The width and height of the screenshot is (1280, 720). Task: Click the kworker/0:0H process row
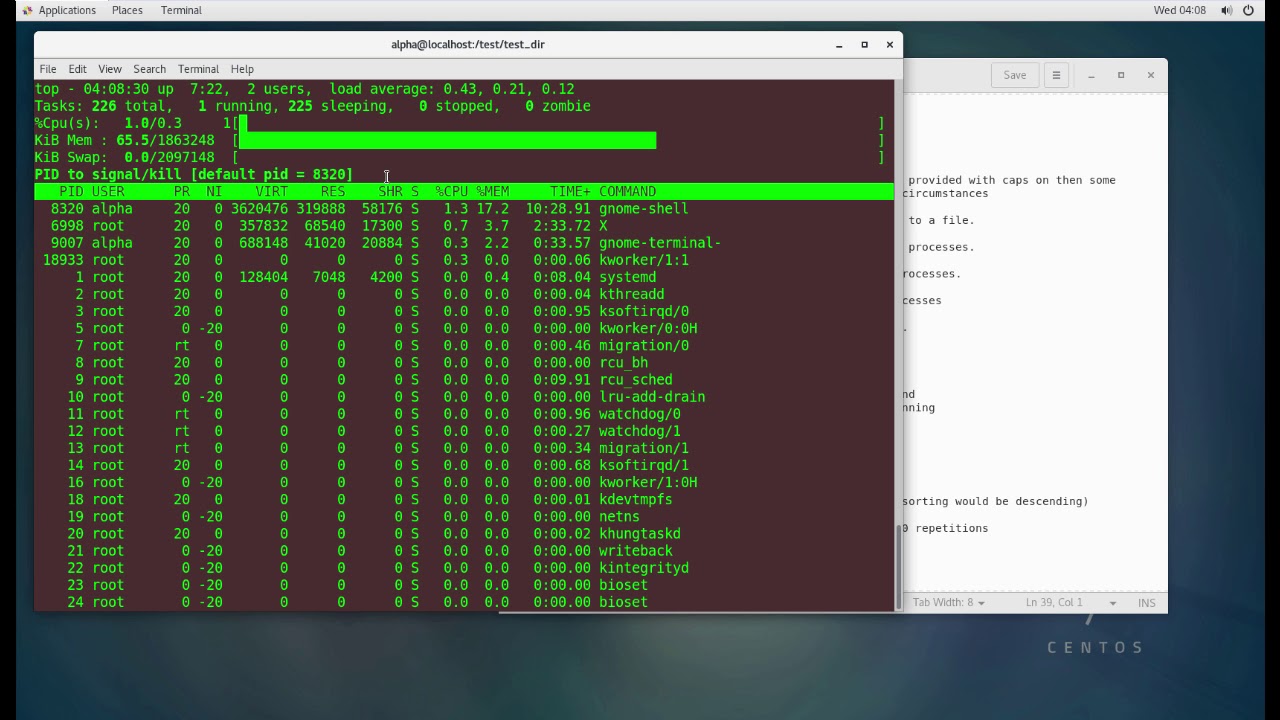tap(464, 328)
